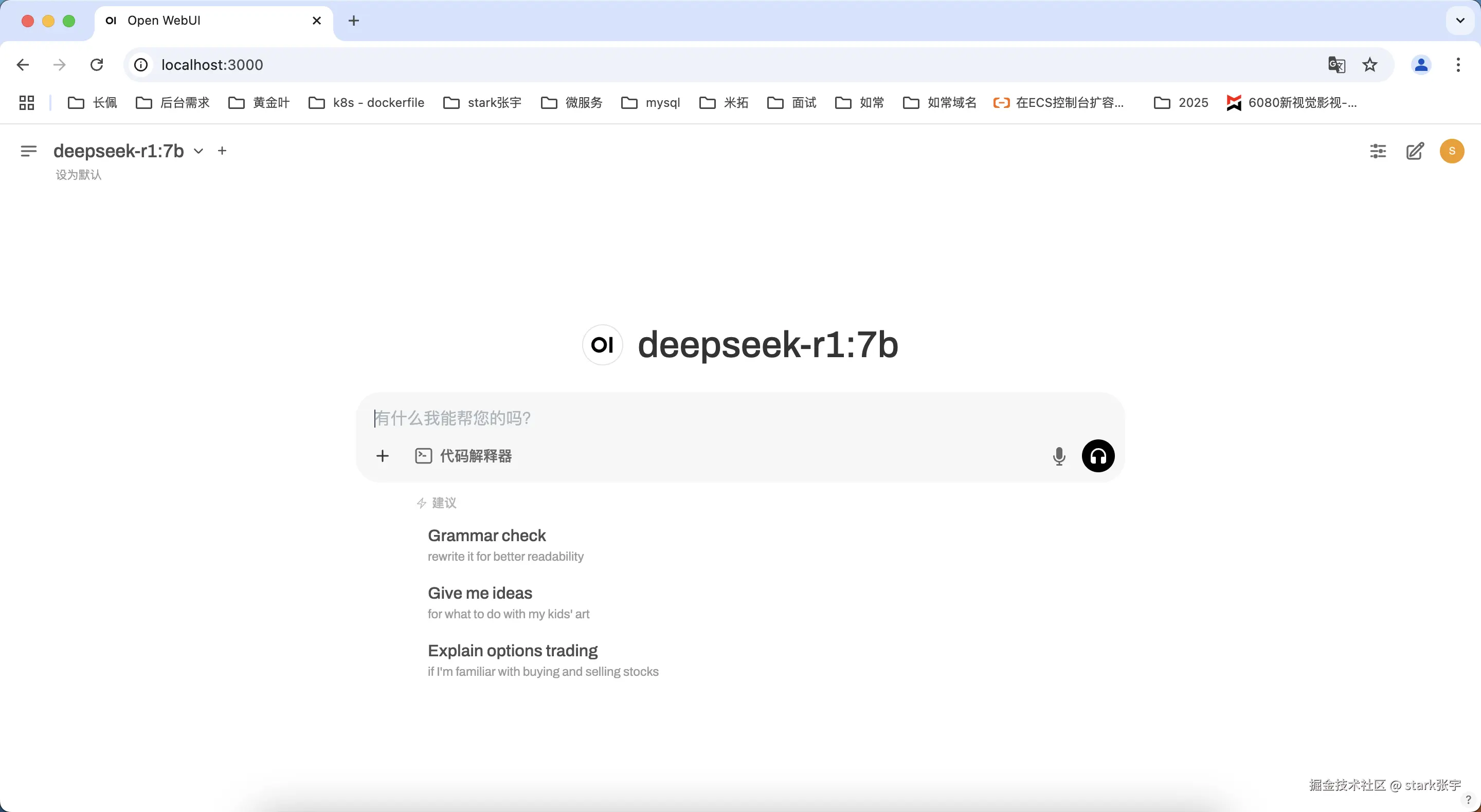Open user profile avatar menu
This screenshot has height=812, width=1481.
click(1451, 151)
